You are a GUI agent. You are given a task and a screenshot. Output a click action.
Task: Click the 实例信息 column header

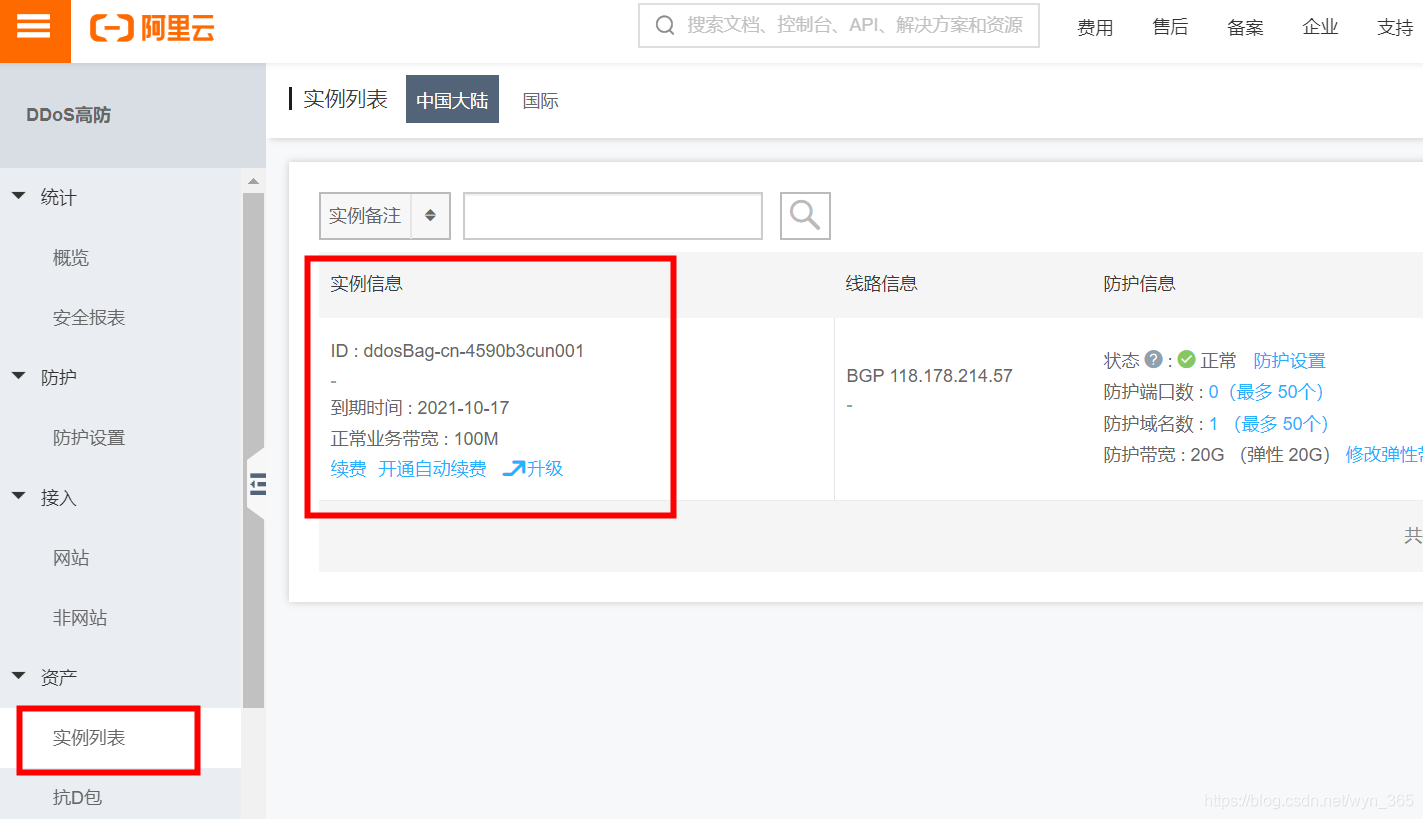pyautogui.click(x=367, y=283)
